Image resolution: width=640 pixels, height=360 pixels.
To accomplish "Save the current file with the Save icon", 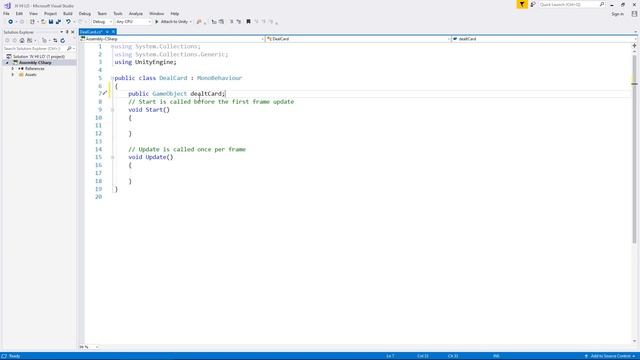I will pyautogui.click(x=51, y=22).
